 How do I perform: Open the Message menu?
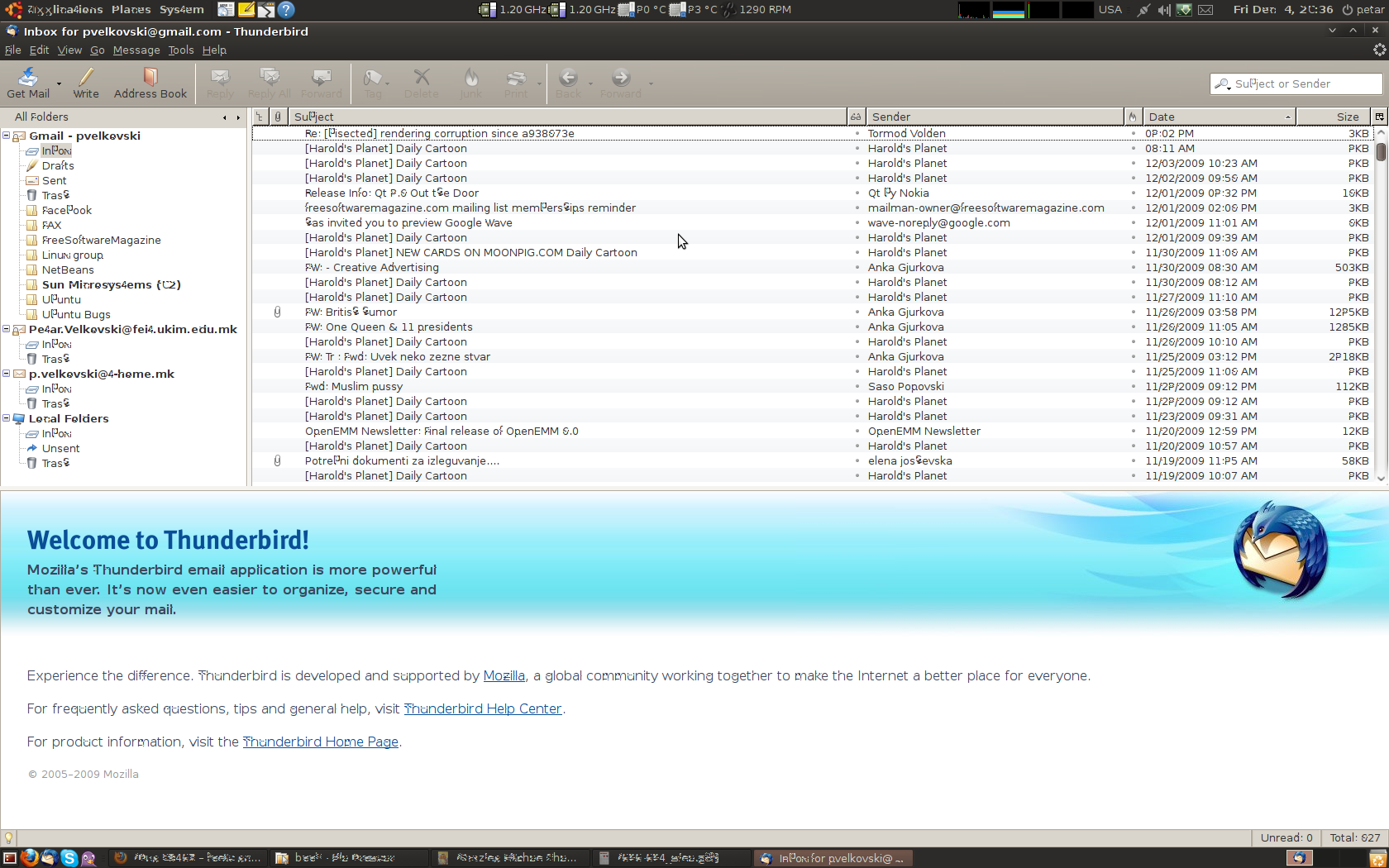pos(136,50)
